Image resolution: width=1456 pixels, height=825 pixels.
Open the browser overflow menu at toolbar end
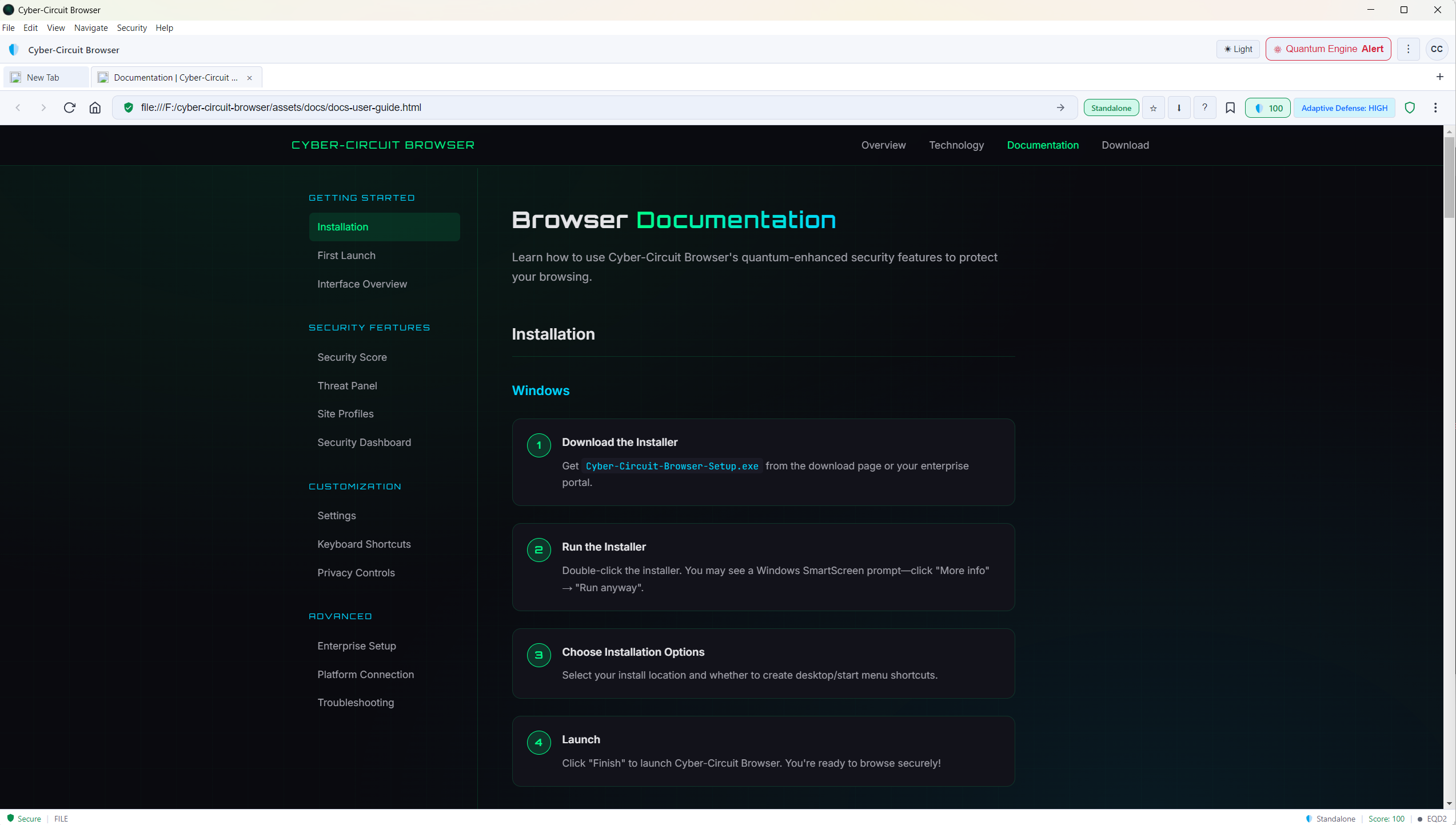1436,107
